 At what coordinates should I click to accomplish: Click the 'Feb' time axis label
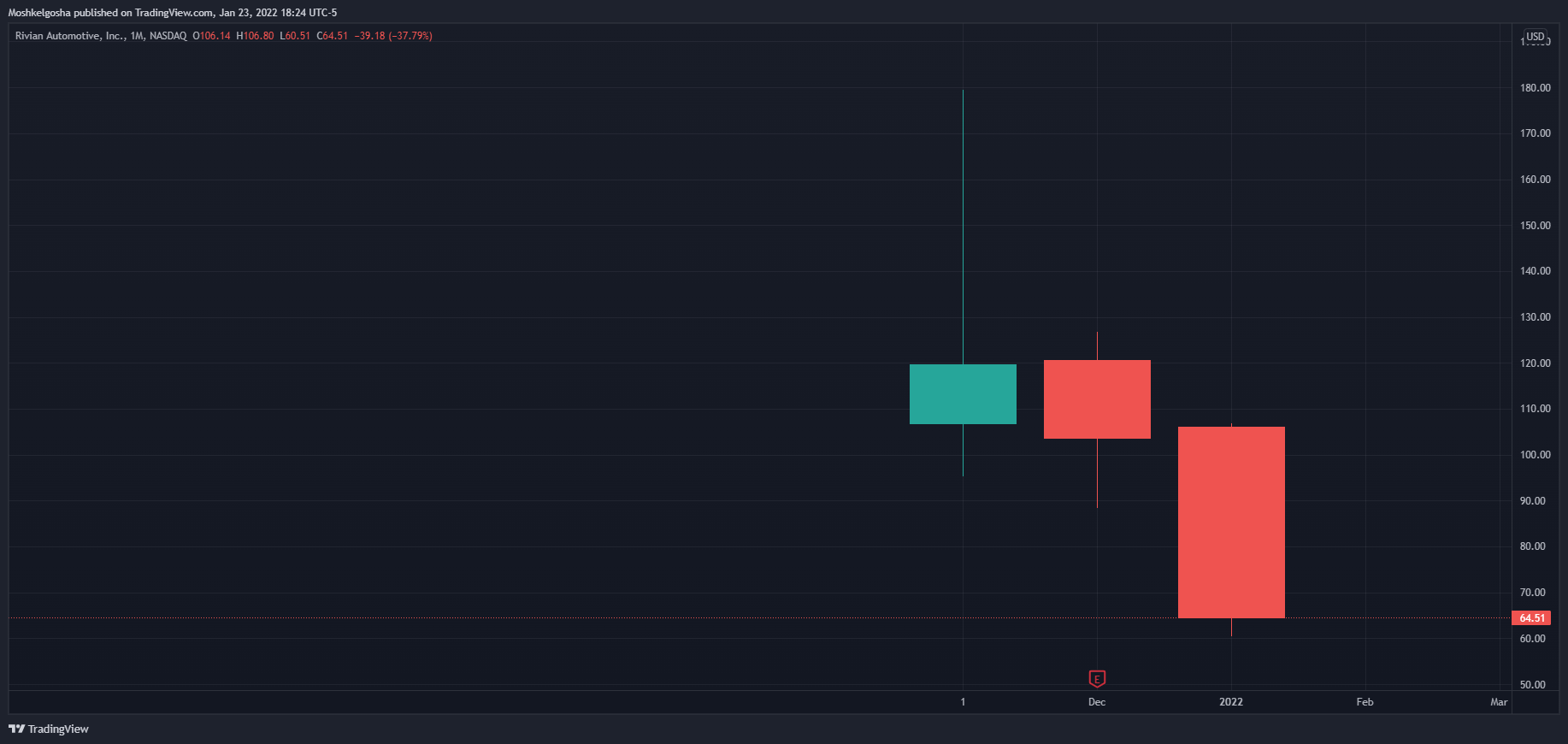coord(1365,702)
